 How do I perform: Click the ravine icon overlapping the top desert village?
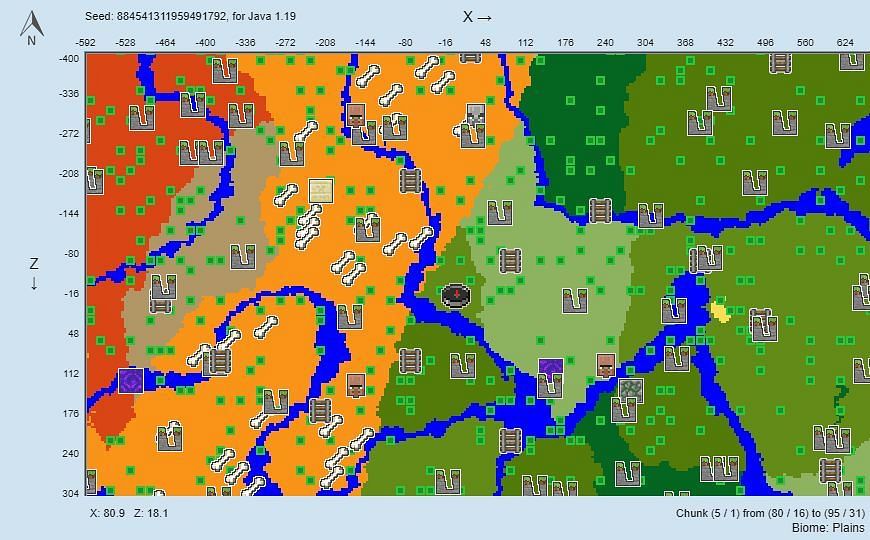pos(365,133)
